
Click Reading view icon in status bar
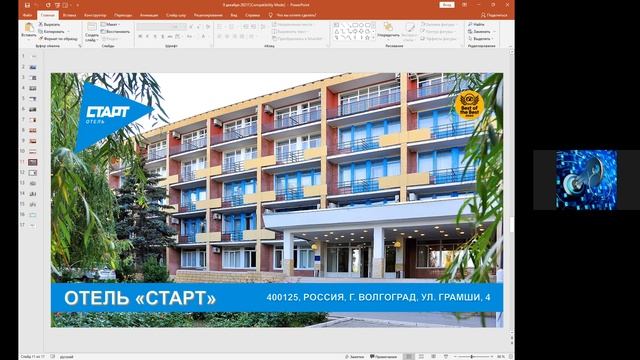coord(433,357)
